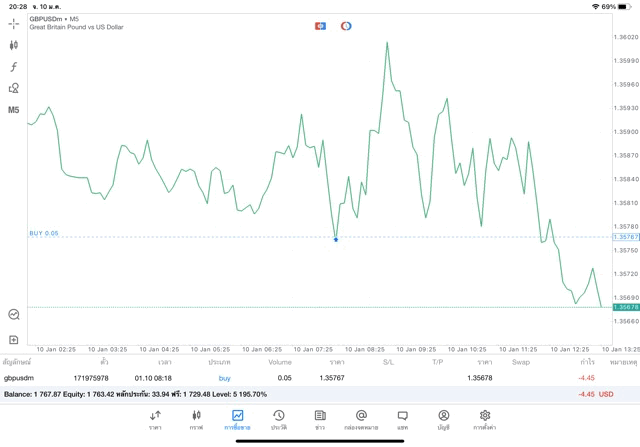Sort positions by the กำไร profit column
The height and width of the screenshot is (447, 640).
point(587,362)
